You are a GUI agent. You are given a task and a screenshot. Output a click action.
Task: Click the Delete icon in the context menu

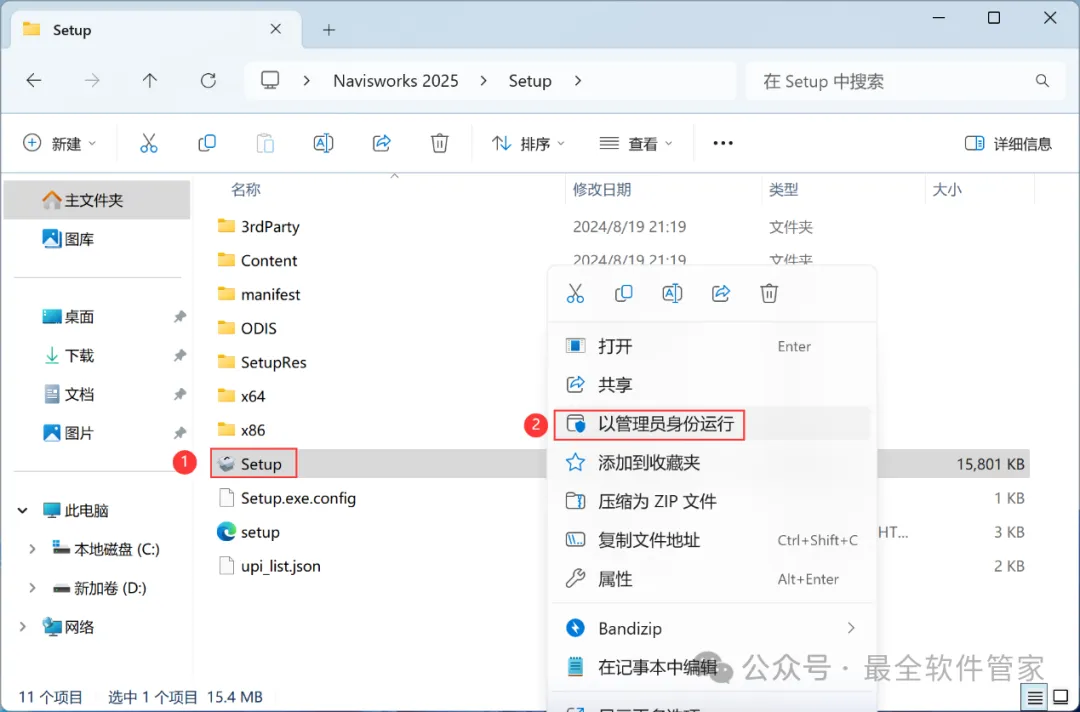[x=769, y=293]
